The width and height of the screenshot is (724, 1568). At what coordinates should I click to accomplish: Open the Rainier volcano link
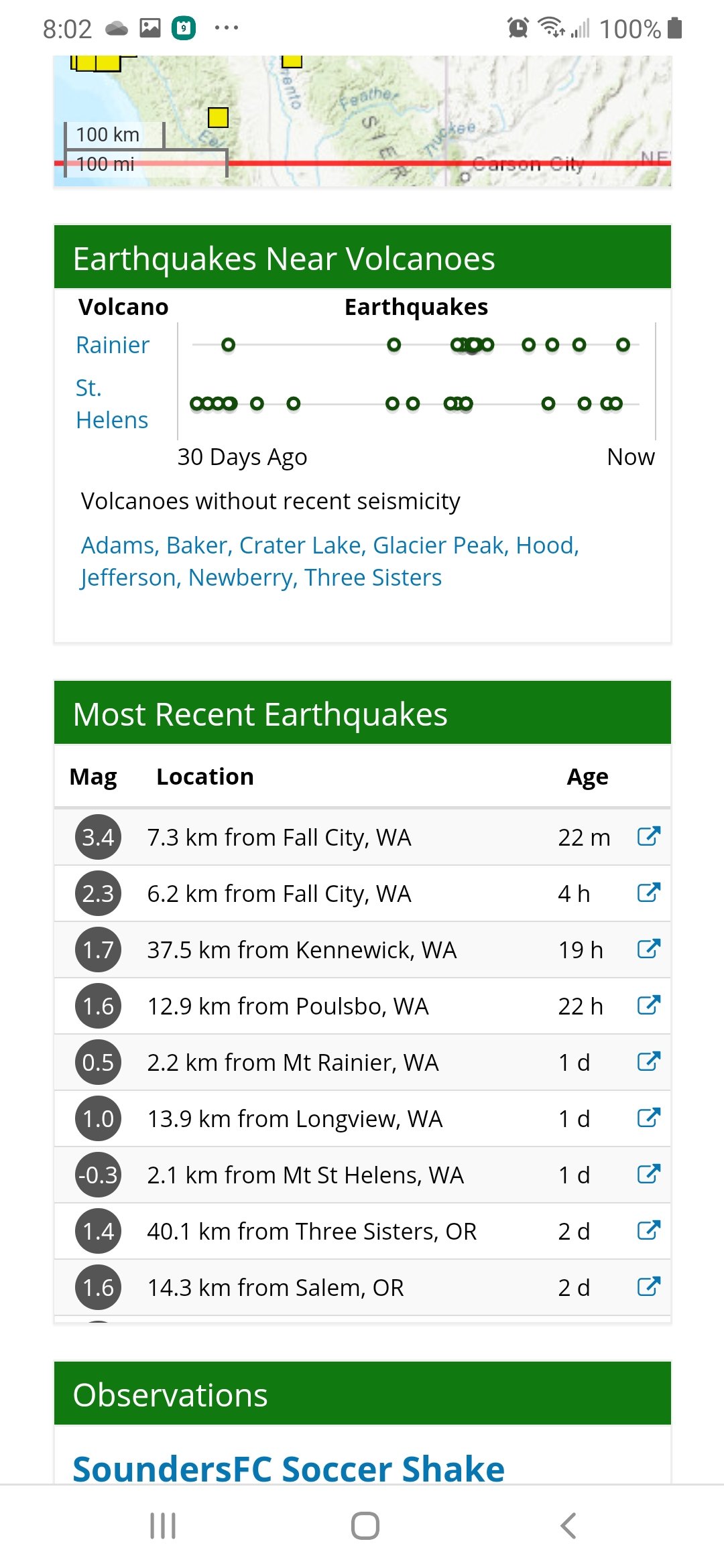tap(112, 345)
